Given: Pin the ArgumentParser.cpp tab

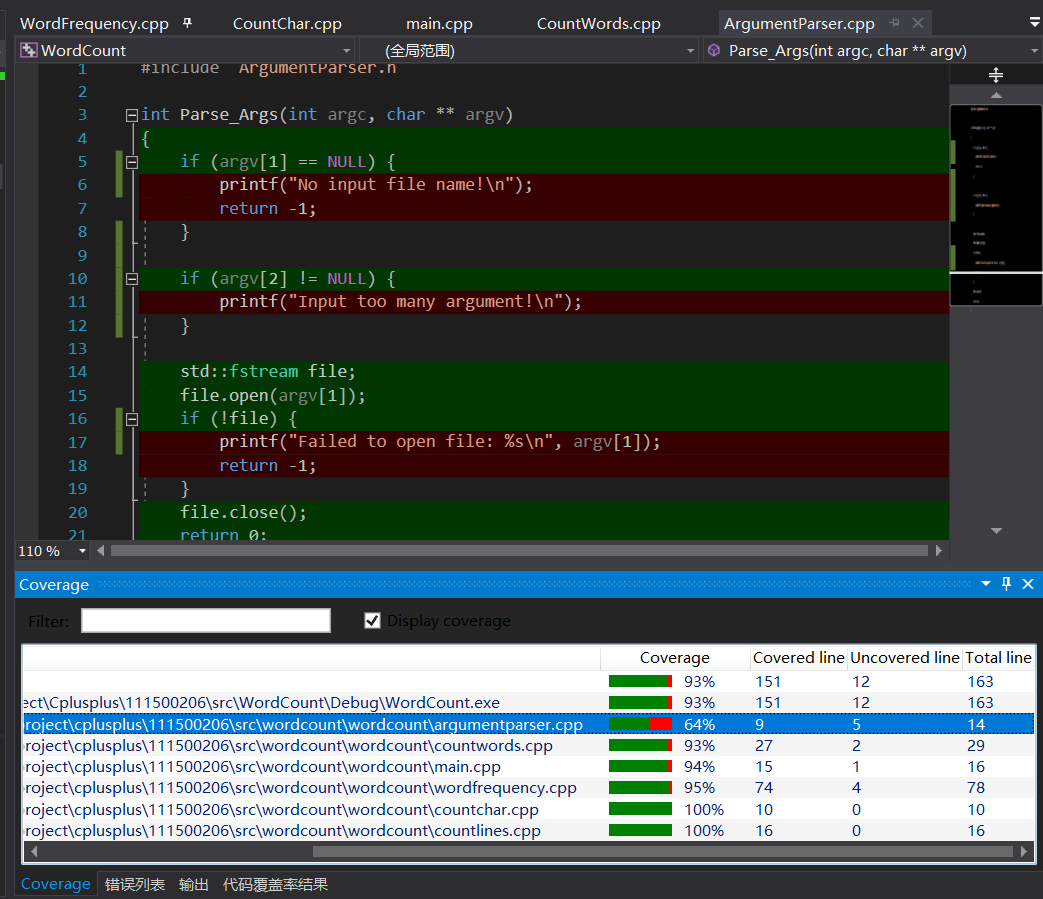Looking at the screenshot, I should pyautogui.click(x=895, y=23).
